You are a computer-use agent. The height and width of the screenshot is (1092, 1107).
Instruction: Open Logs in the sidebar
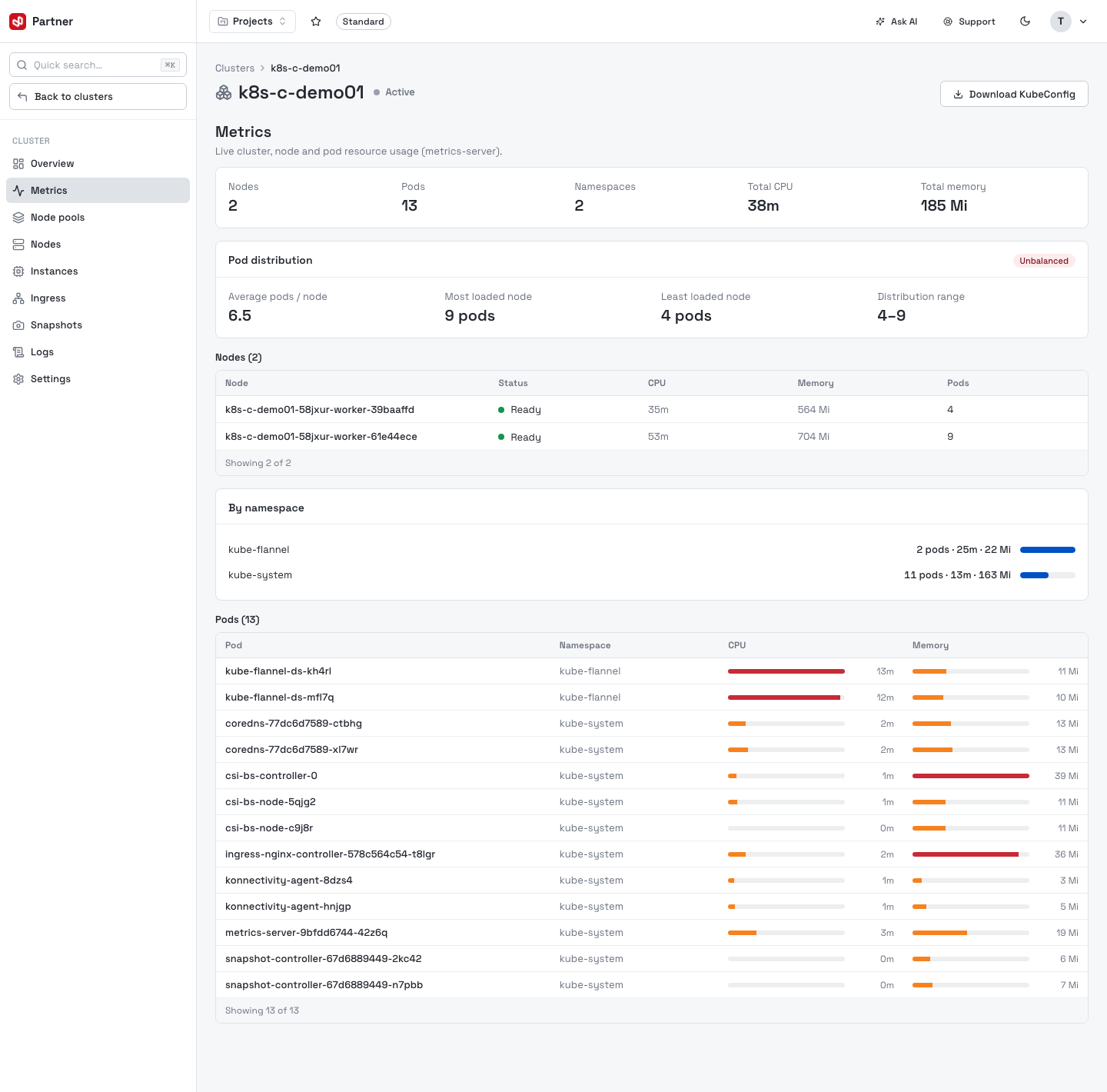98,352
